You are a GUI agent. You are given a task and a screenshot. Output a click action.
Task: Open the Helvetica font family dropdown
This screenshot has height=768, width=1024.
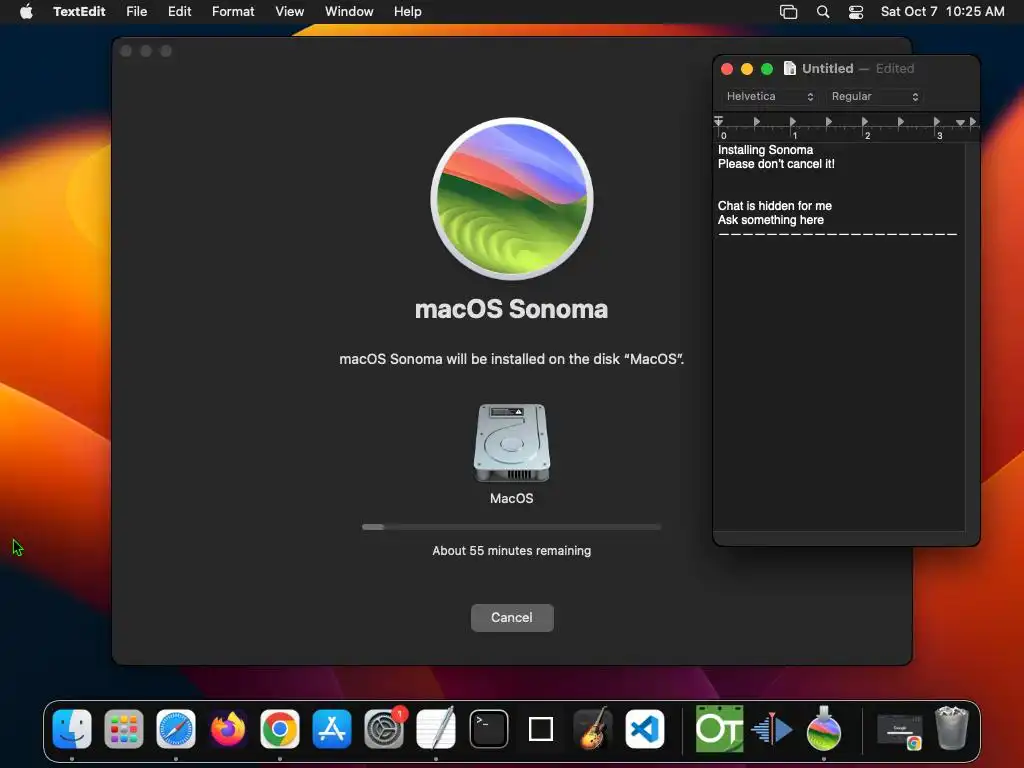point(771,96)
